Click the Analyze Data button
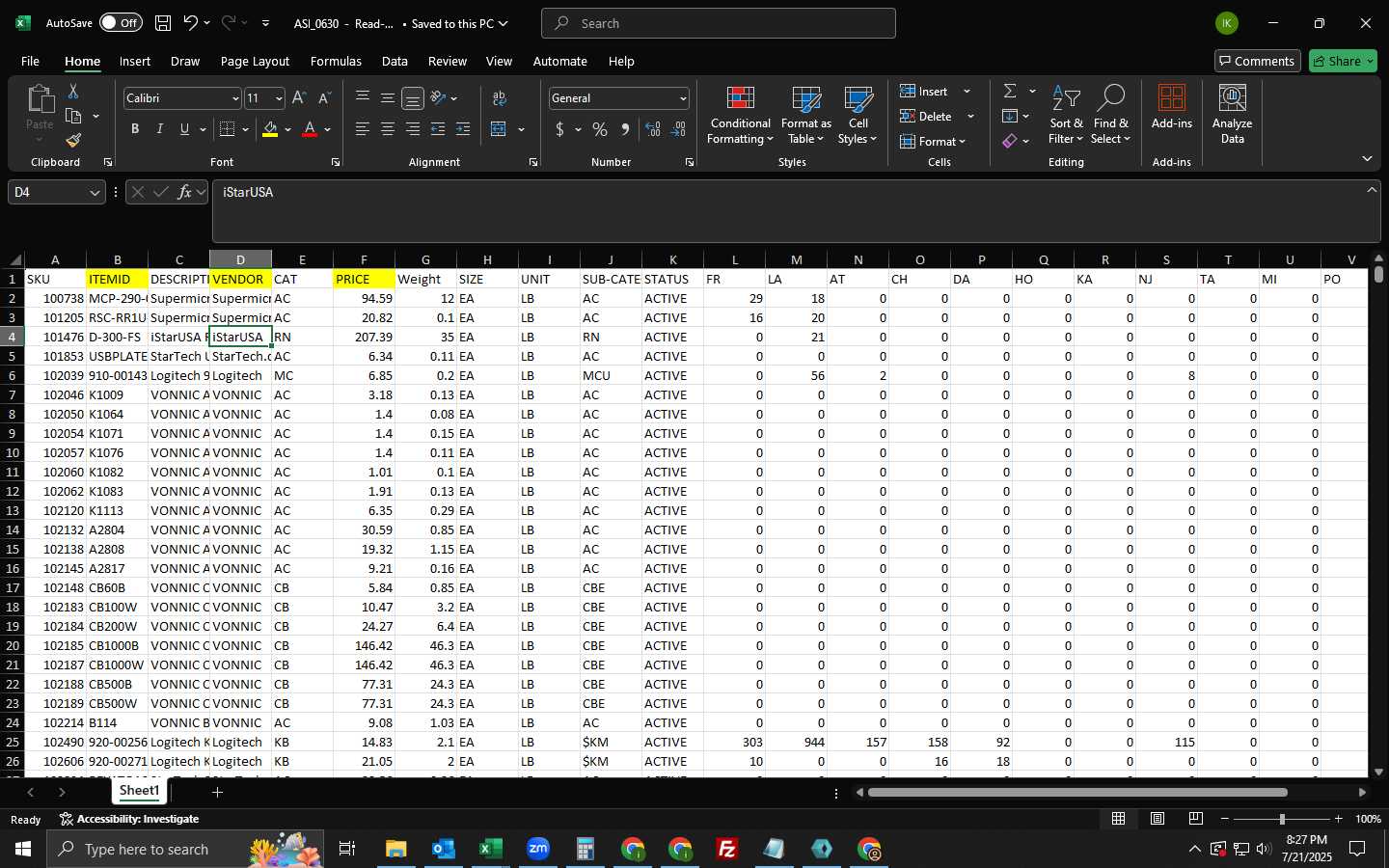This screenshot has width=1389, height=868. point(1232,116)
